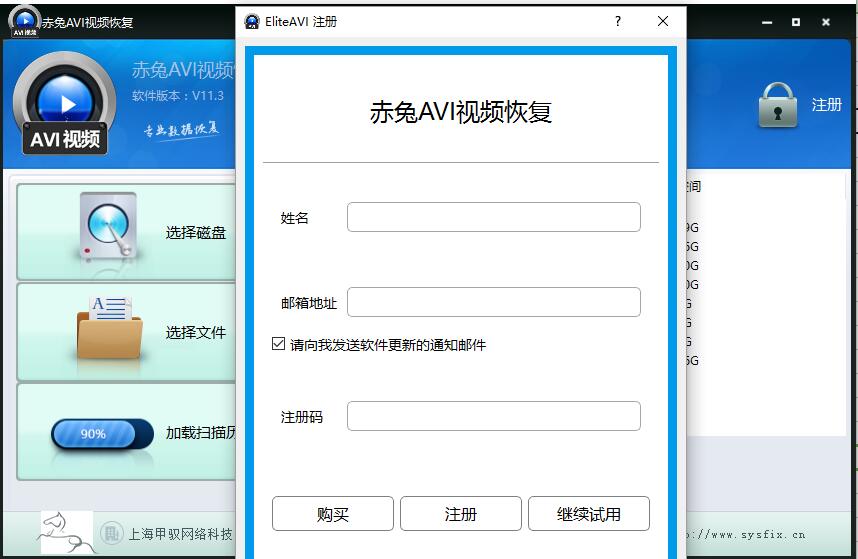Click the lock icon next to 注册
858x559 pixels.
pos(778,105)
